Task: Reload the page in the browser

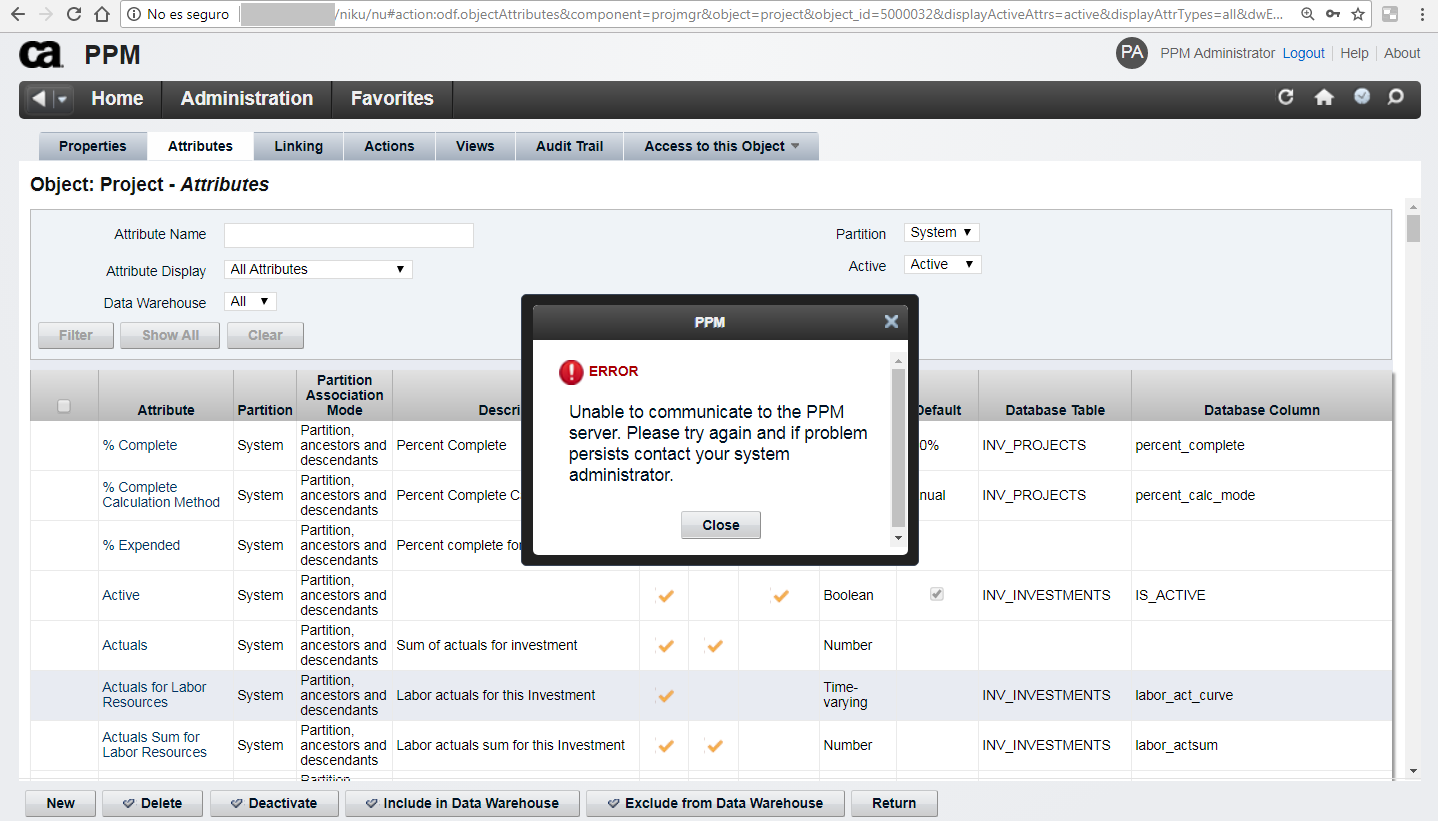Action: (73, 14)
